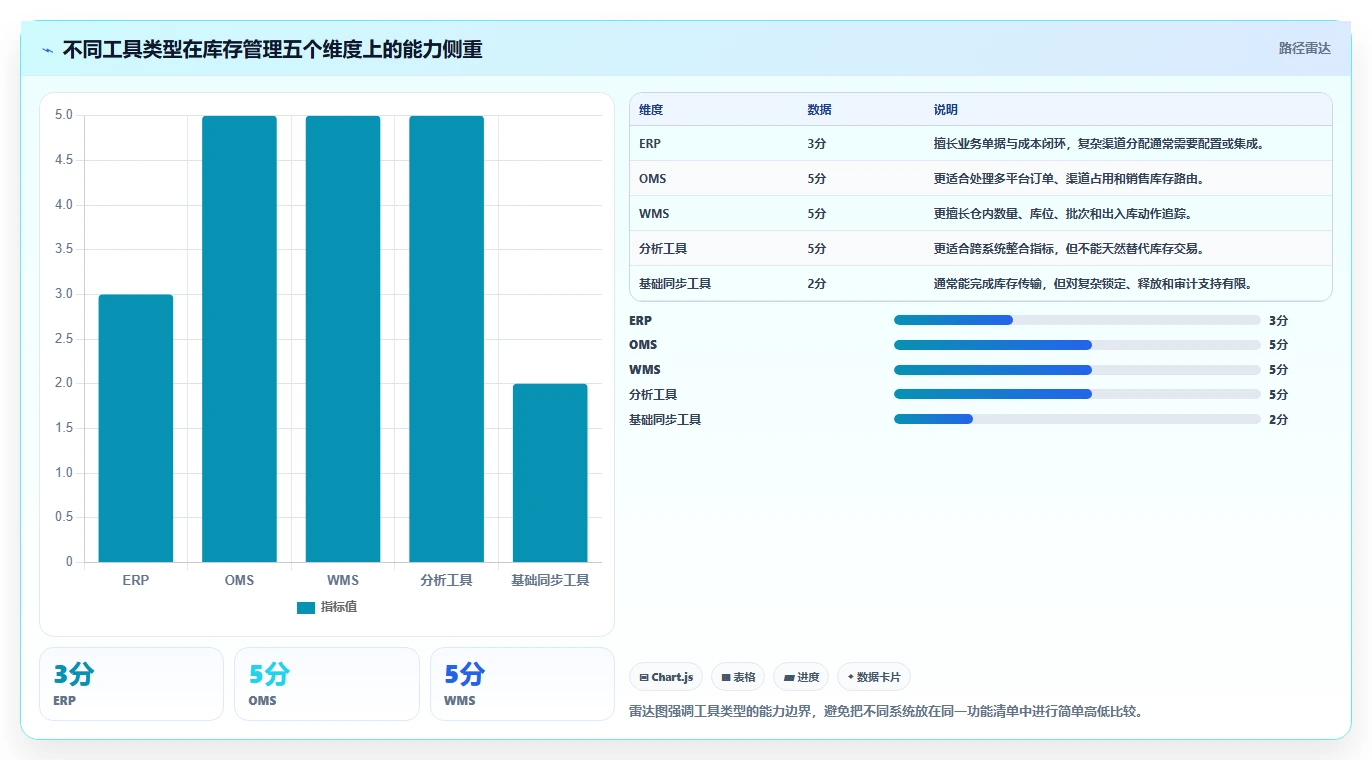Click the 3分 value in the table
The width and height of the screenshot is (1372, 760).
[817, 143]
